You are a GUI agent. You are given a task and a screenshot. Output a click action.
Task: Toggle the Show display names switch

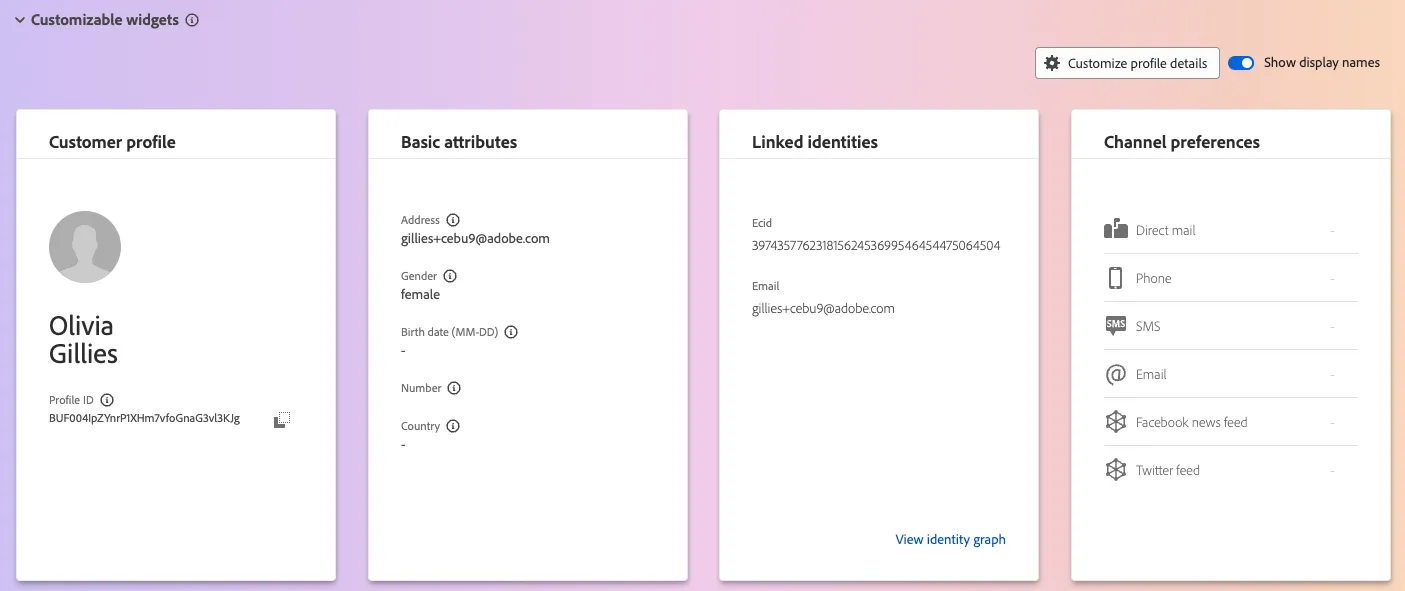1241,63
